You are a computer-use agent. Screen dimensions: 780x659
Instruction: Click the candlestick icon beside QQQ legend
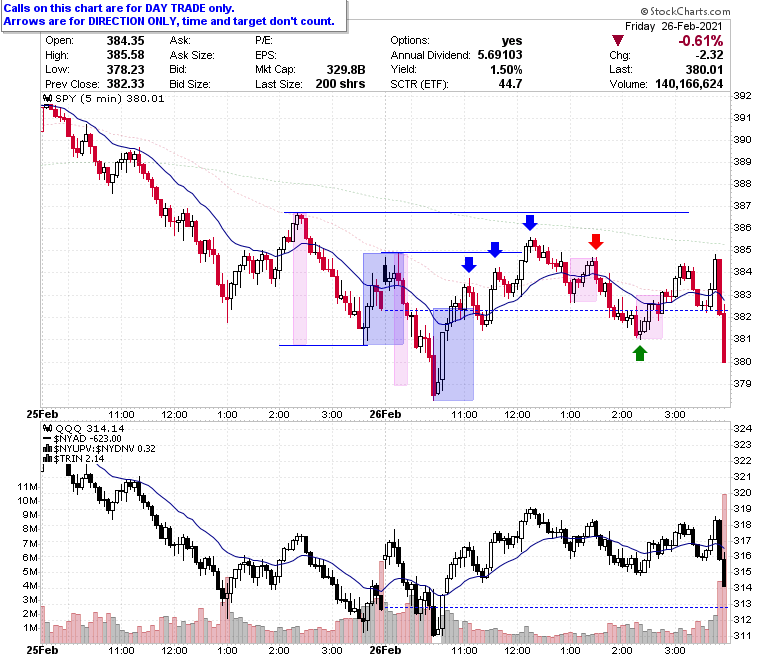(x=48, y=428)
